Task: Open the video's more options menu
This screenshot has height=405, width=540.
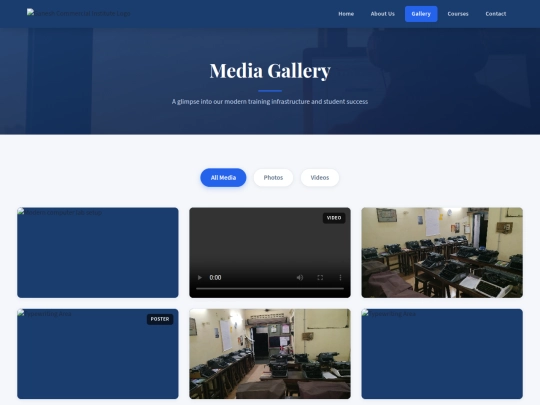Action: pos(340,278)
